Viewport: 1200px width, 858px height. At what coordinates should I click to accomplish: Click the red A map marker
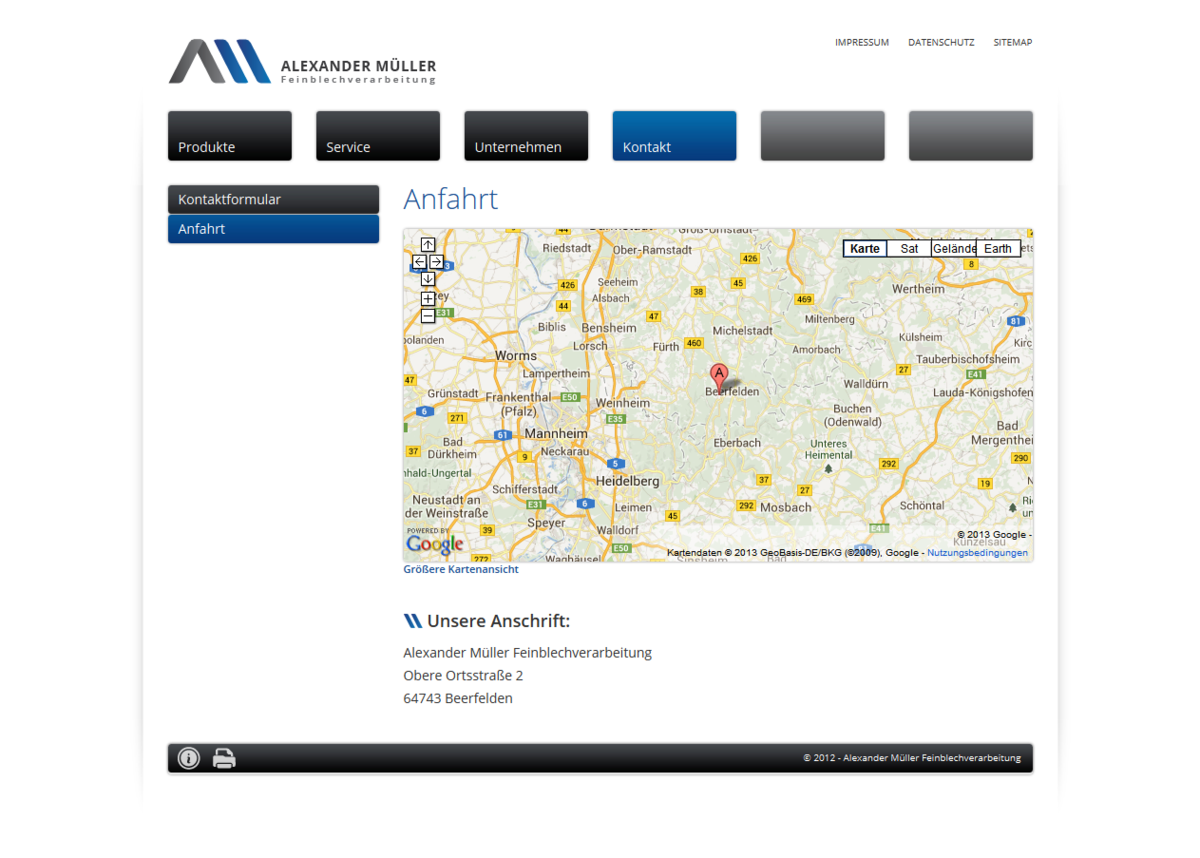[718, 377]
